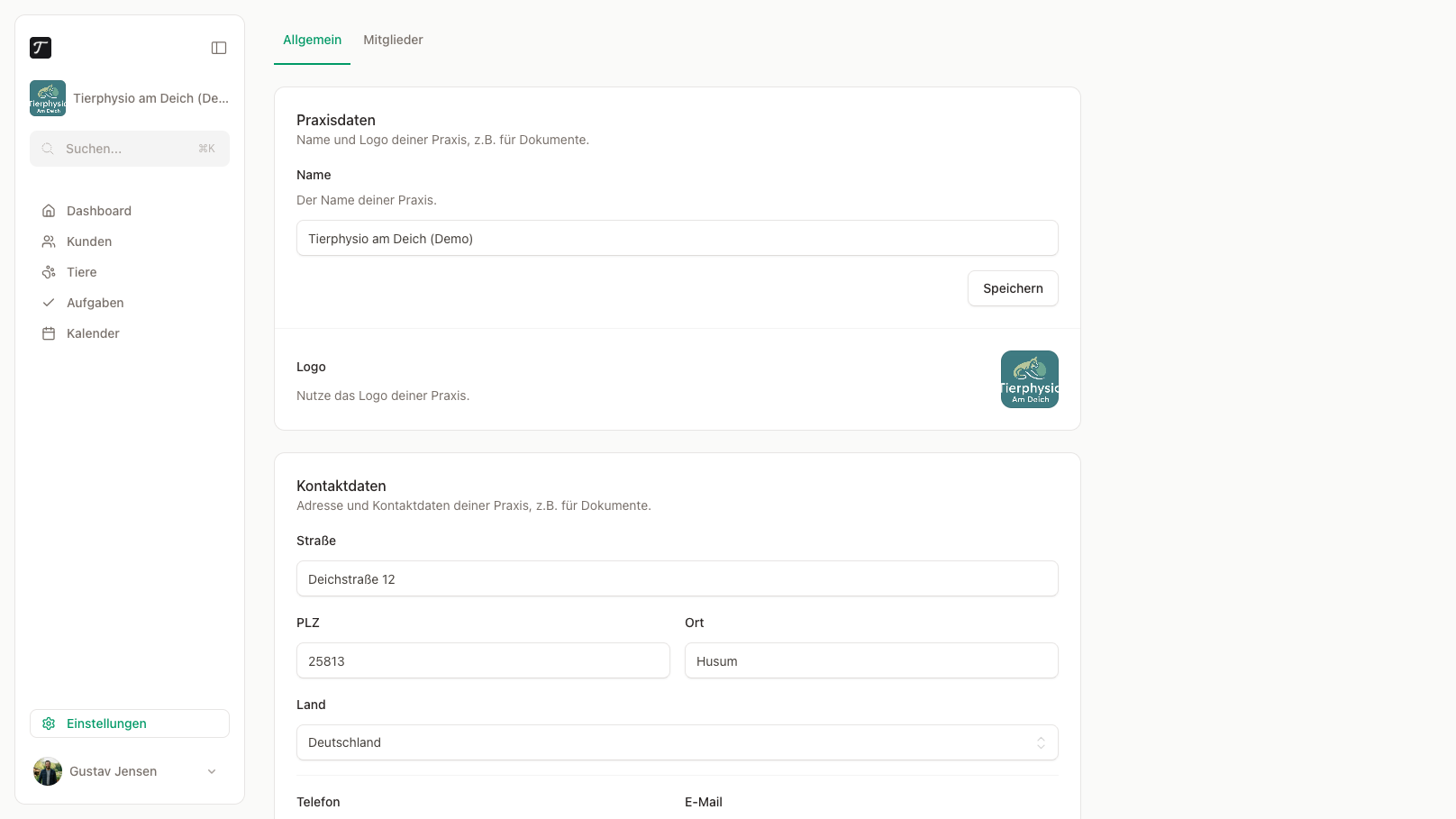The width and height of the screenshot is (1456, 819).
Task: Click the 'Der Name deiner Praxis.' text
Action: click(x=367, y=200)
